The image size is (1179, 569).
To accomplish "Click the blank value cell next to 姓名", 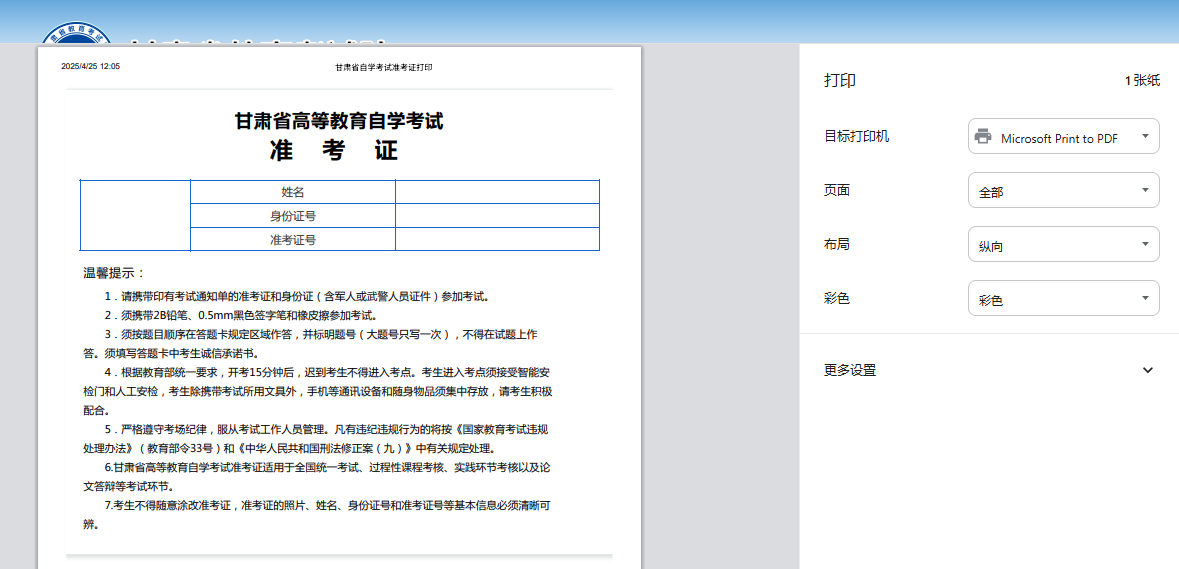I will (497, 192).
